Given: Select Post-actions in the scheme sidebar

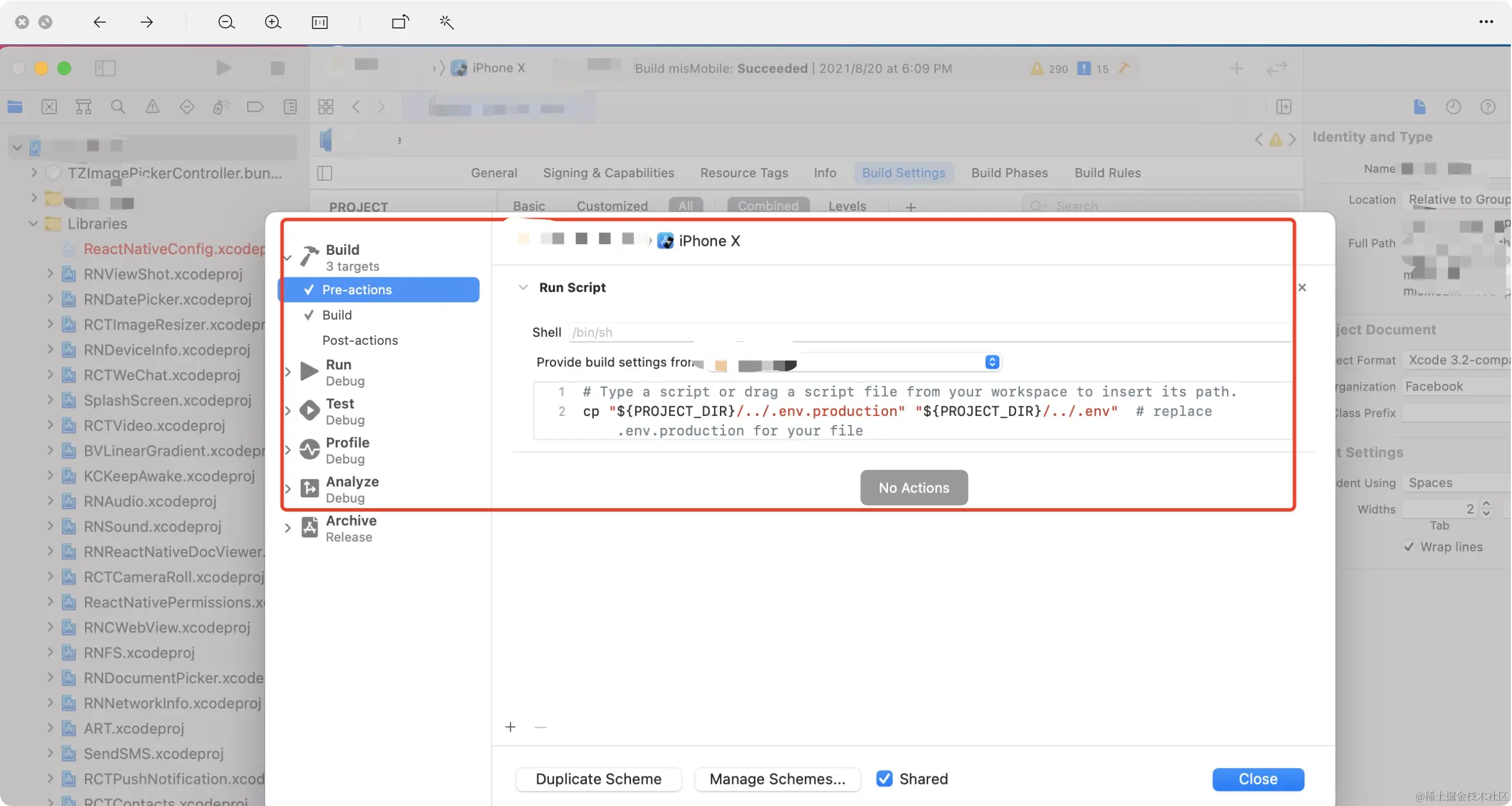Looking at the screenshot, I should point(360,340).
